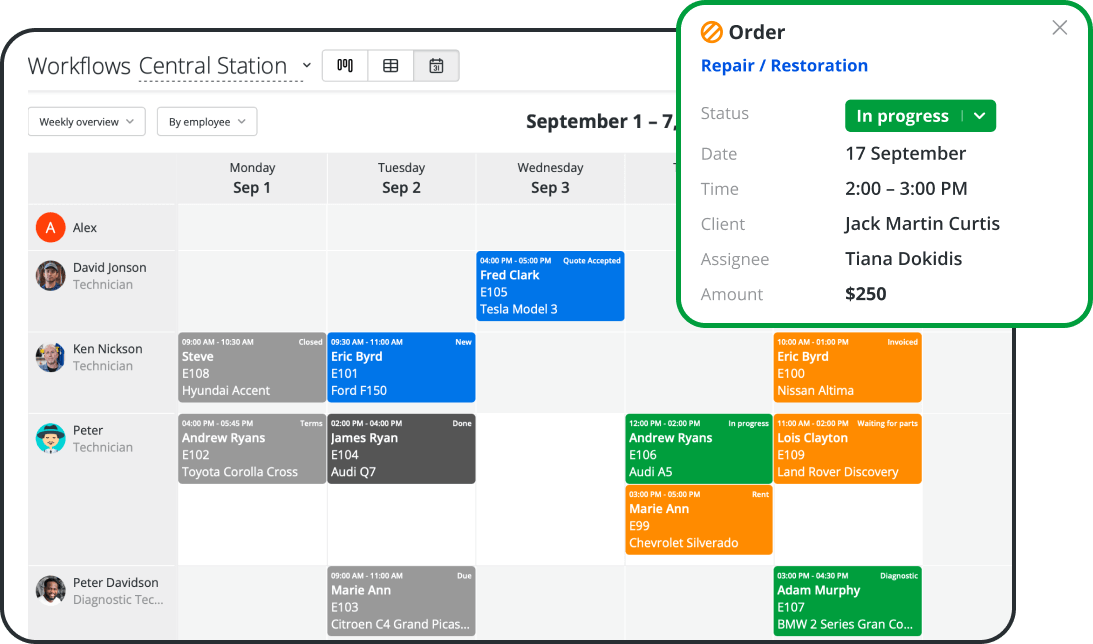The width and height of the screenshot is (1093, 644).
Task: Click the Wednesday Sep 3 header
Action: [550, 178]
